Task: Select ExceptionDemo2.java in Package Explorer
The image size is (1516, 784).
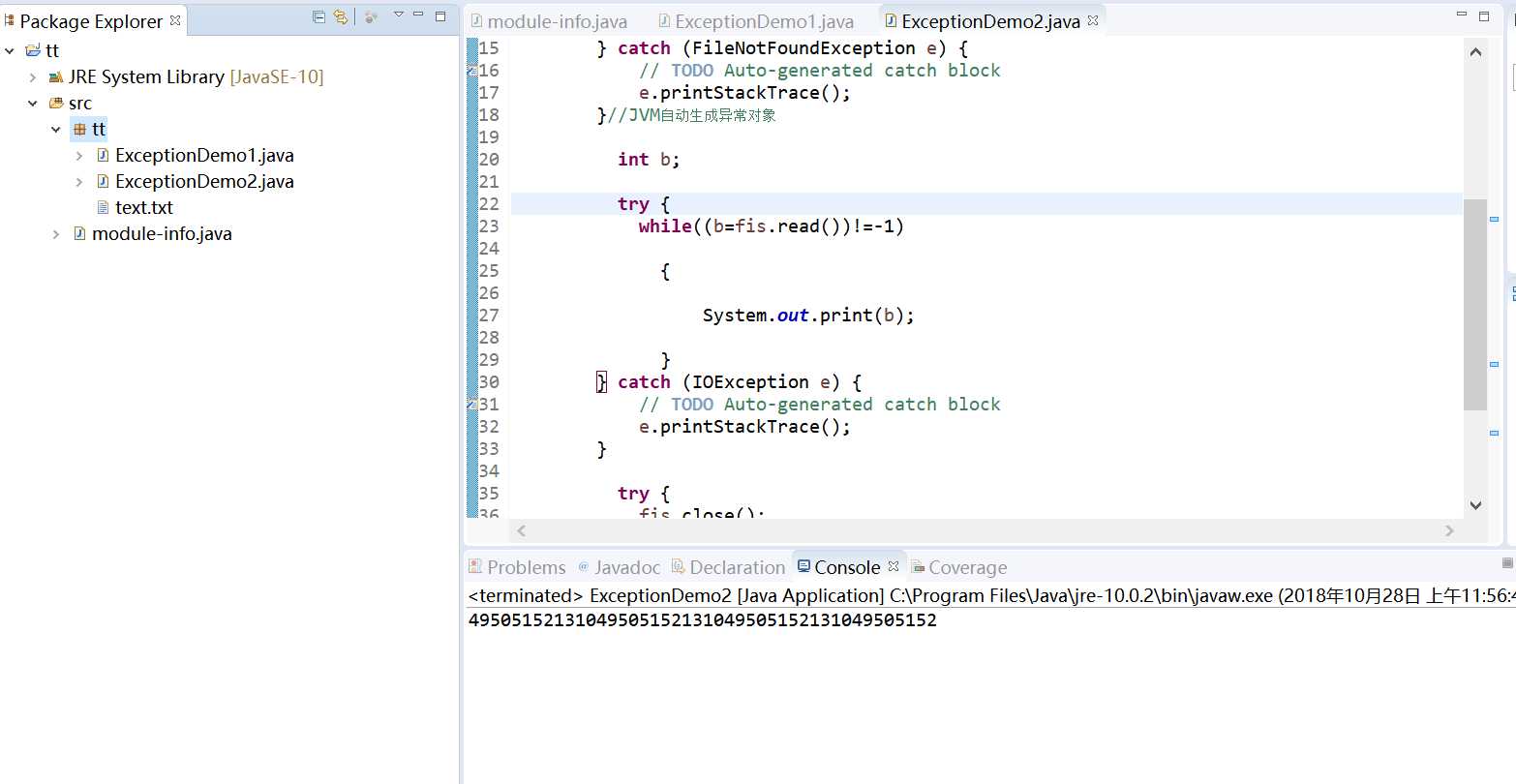Action: [x=204, y=181]
